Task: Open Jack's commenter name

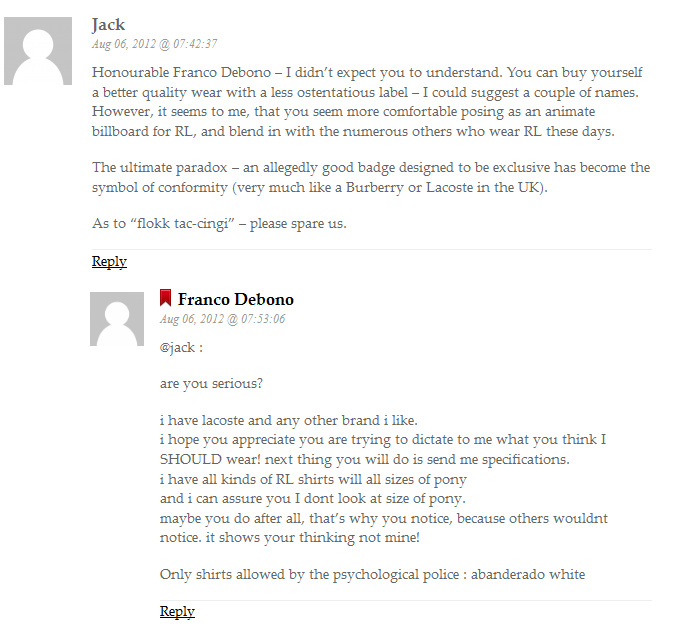Action: [x=108, y=24]
